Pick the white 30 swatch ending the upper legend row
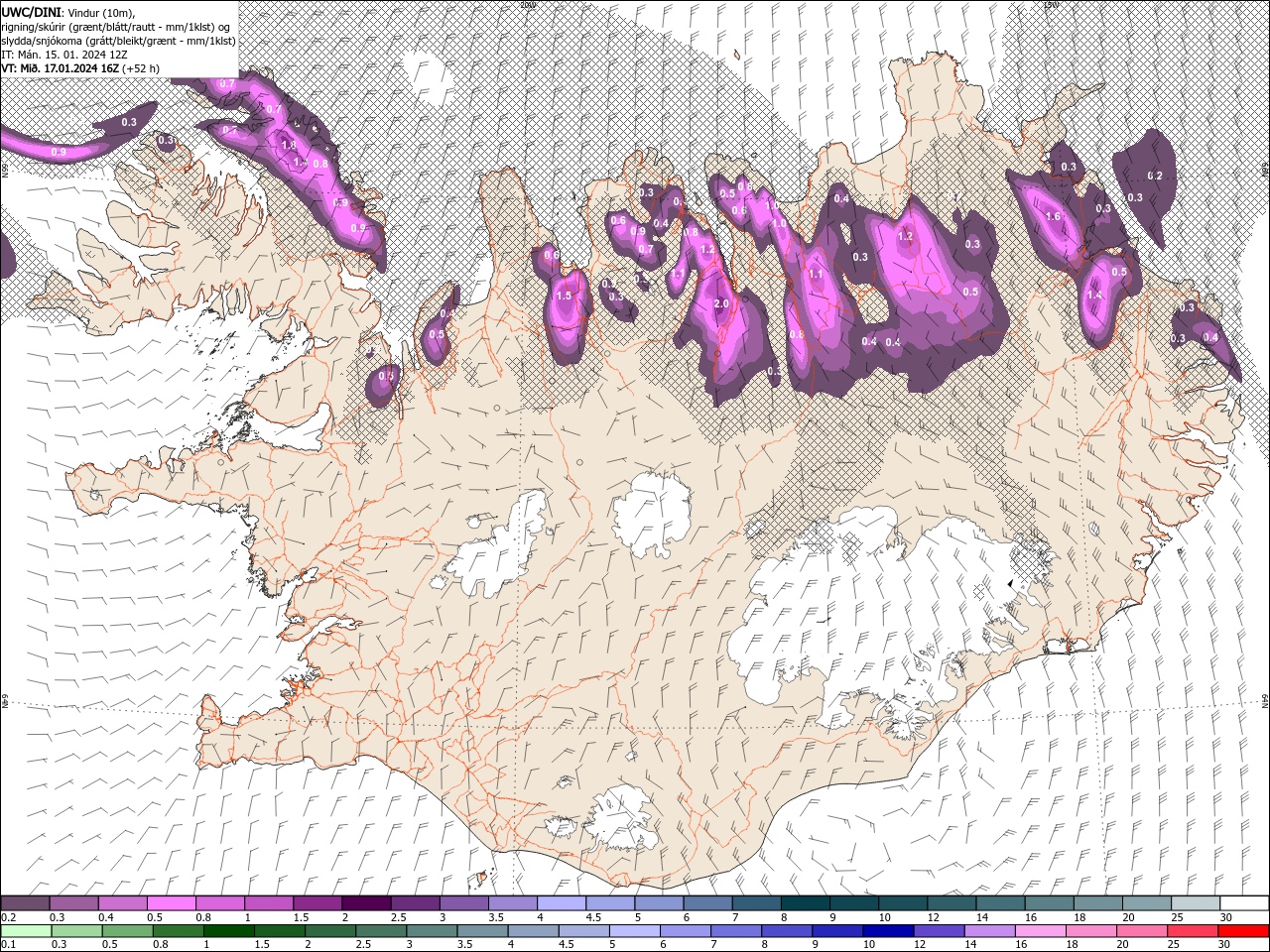This screenshot has width=1270, height=952. point(1244,903)
